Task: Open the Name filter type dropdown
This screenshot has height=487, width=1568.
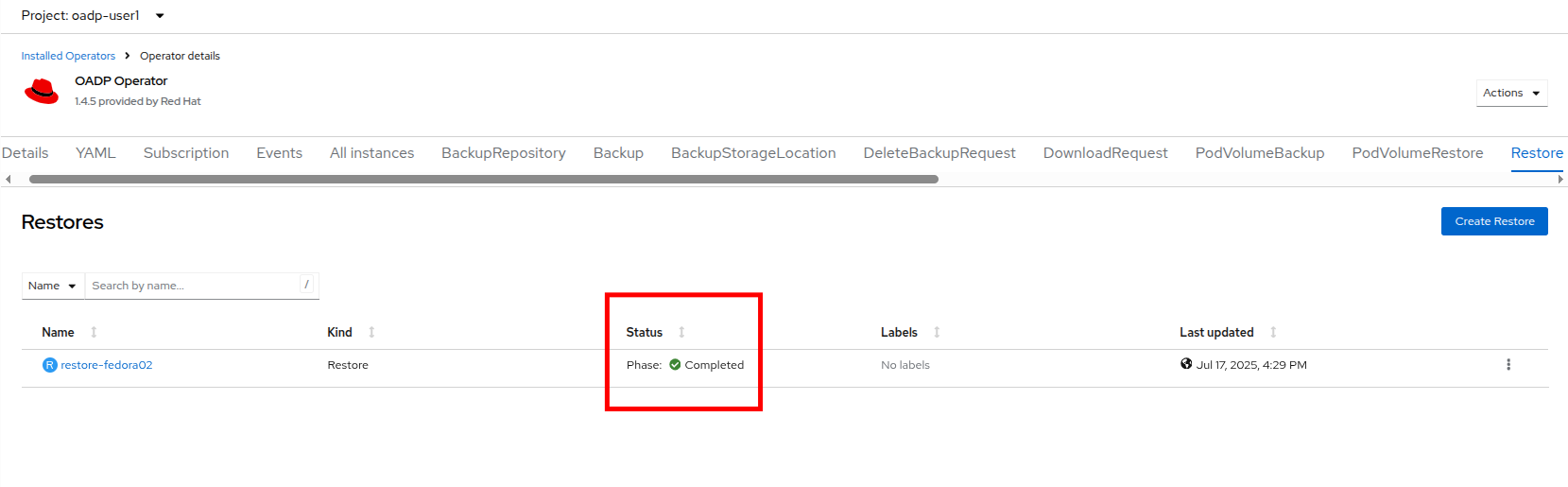Action: tap(53, 286)
